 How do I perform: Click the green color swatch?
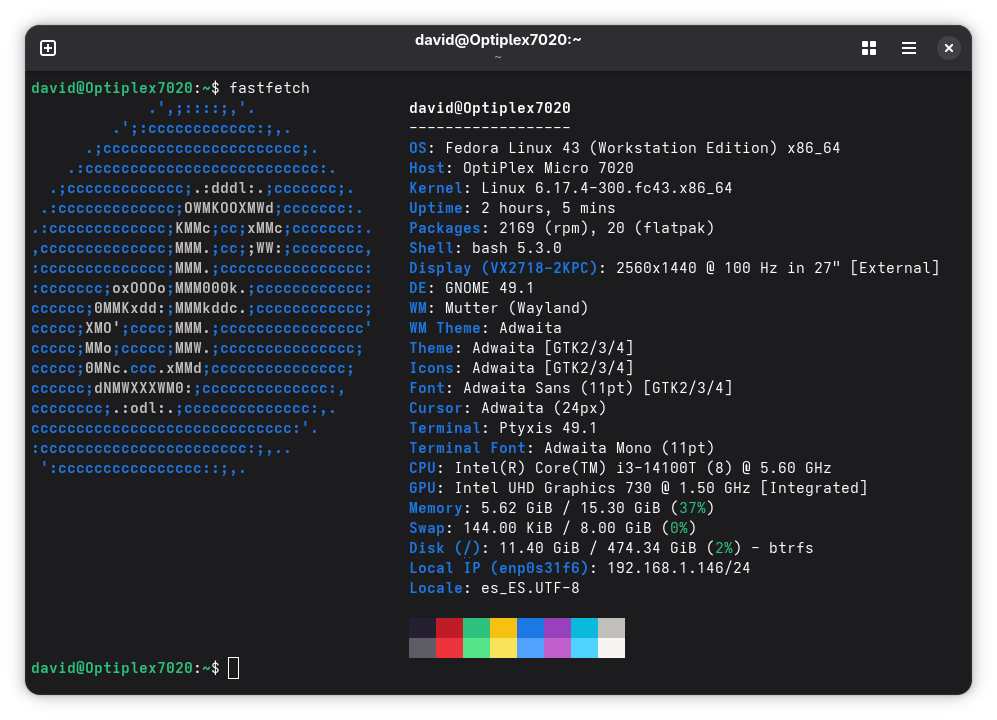point(475,637)
